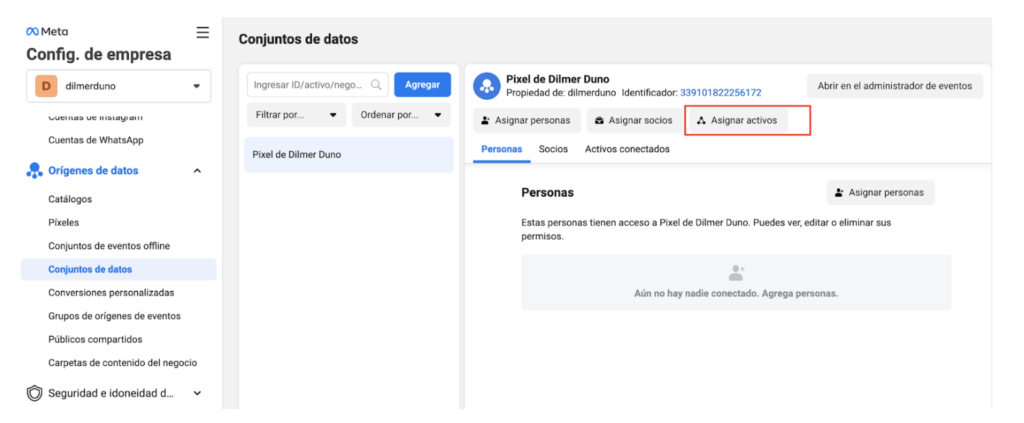Open the Filtrar por dropdown
Screen dimensions: 1024x423
296,115
